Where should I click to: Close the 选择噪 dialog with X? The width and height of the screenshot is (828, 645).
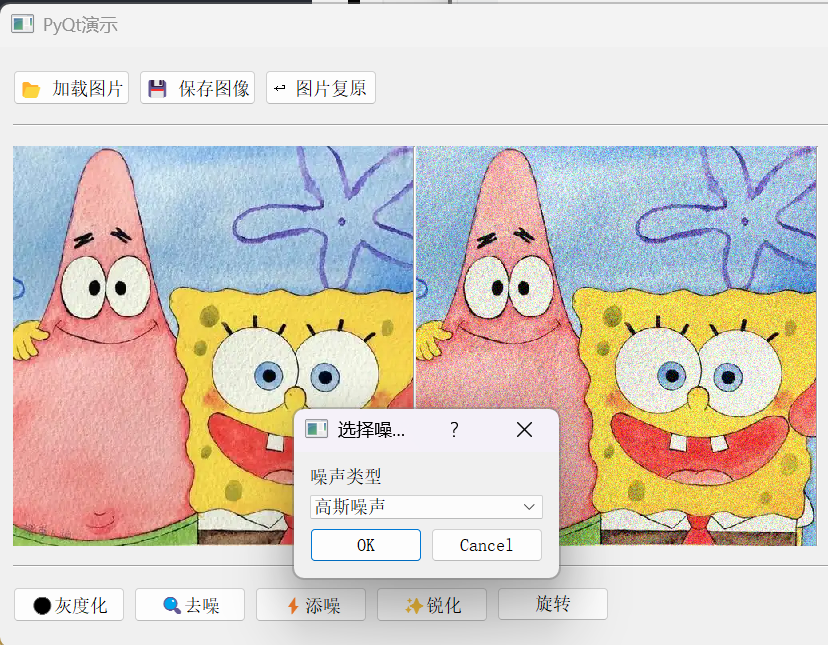pyautogui.click(x=524, y=430)
